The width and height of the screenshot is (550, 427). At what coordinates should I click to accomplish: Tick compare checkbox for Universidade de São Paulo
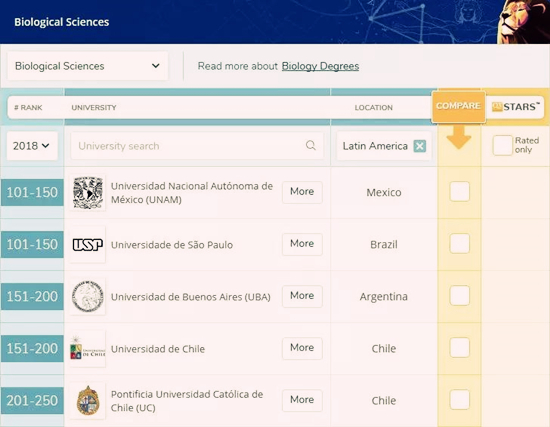[460, 243]
